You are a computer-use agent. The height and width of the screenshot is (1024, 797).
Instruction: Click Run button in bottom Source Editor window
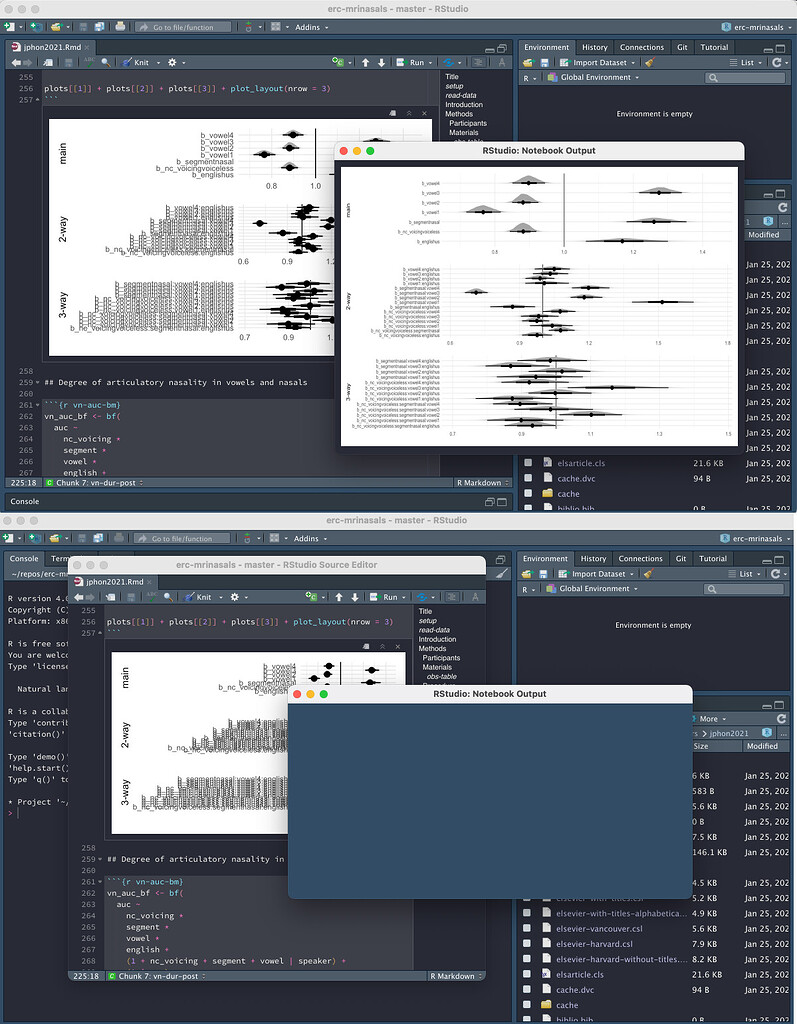pyautogui.click(x=385, y=597)
